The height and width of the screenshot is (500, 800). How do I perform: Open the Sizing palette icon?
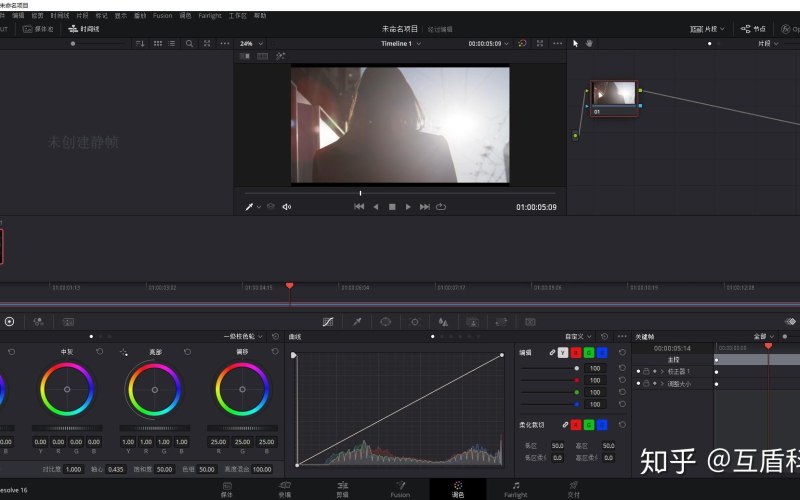click(x=502, y=322)
